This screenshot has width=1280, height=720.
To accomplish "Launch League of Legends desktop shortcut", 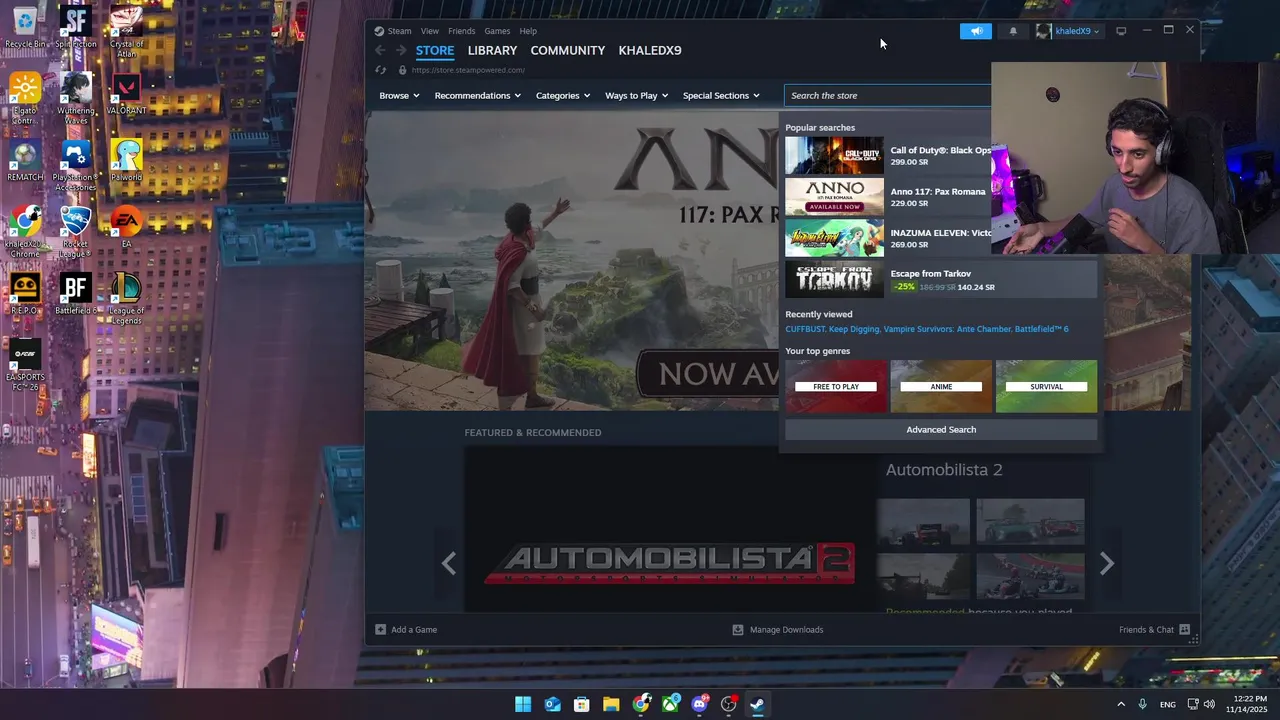I will [x=126, y=298].
